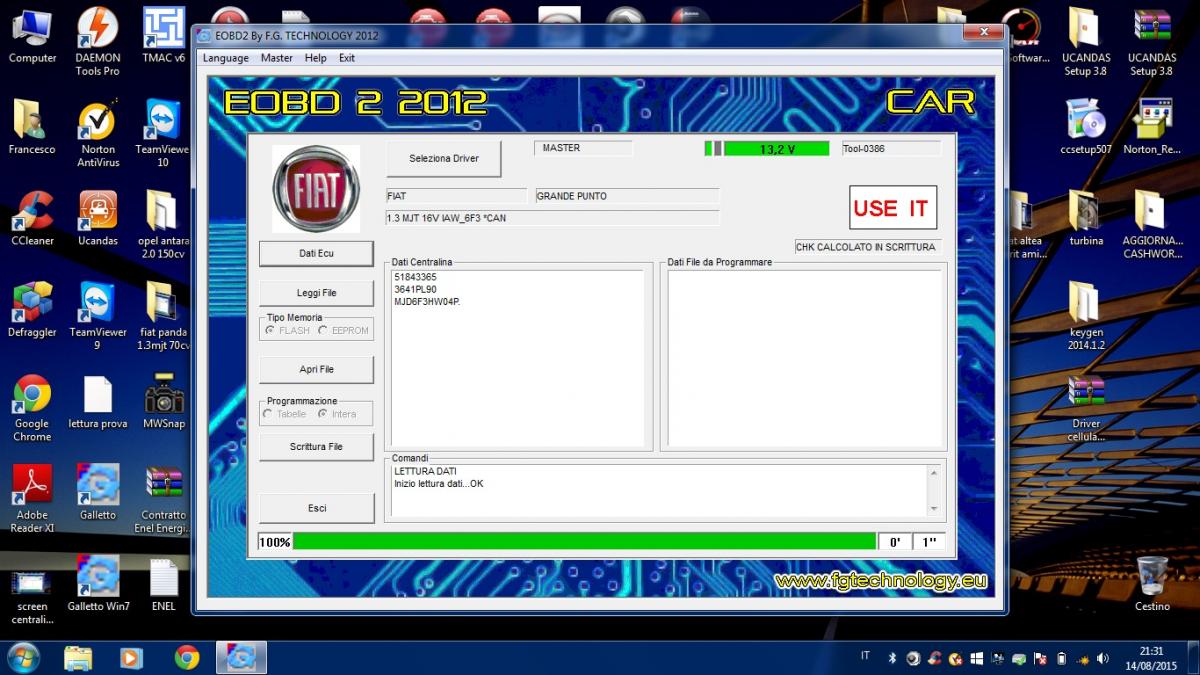Image resolution: width=1200 pixels, height=675 pixels.
Task: Open the Ucandas desktop shortcut
Action: (x=98, y=219)
